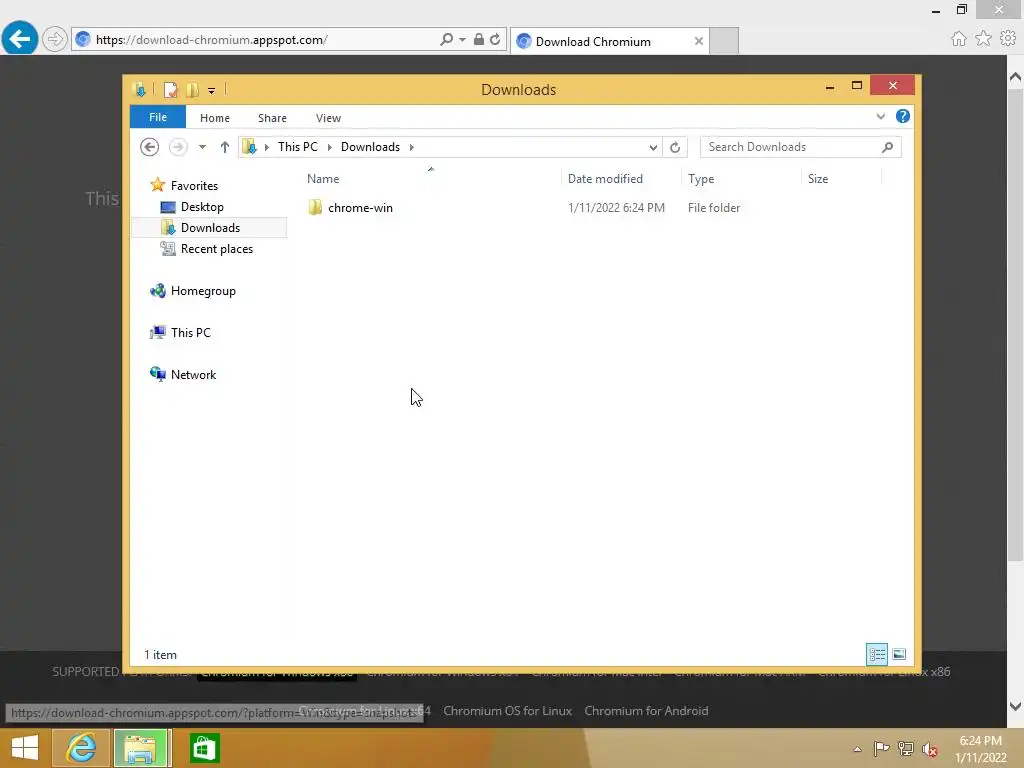Refresh the Downloads folder
The image size is (1024, 768).
(675, 147)
